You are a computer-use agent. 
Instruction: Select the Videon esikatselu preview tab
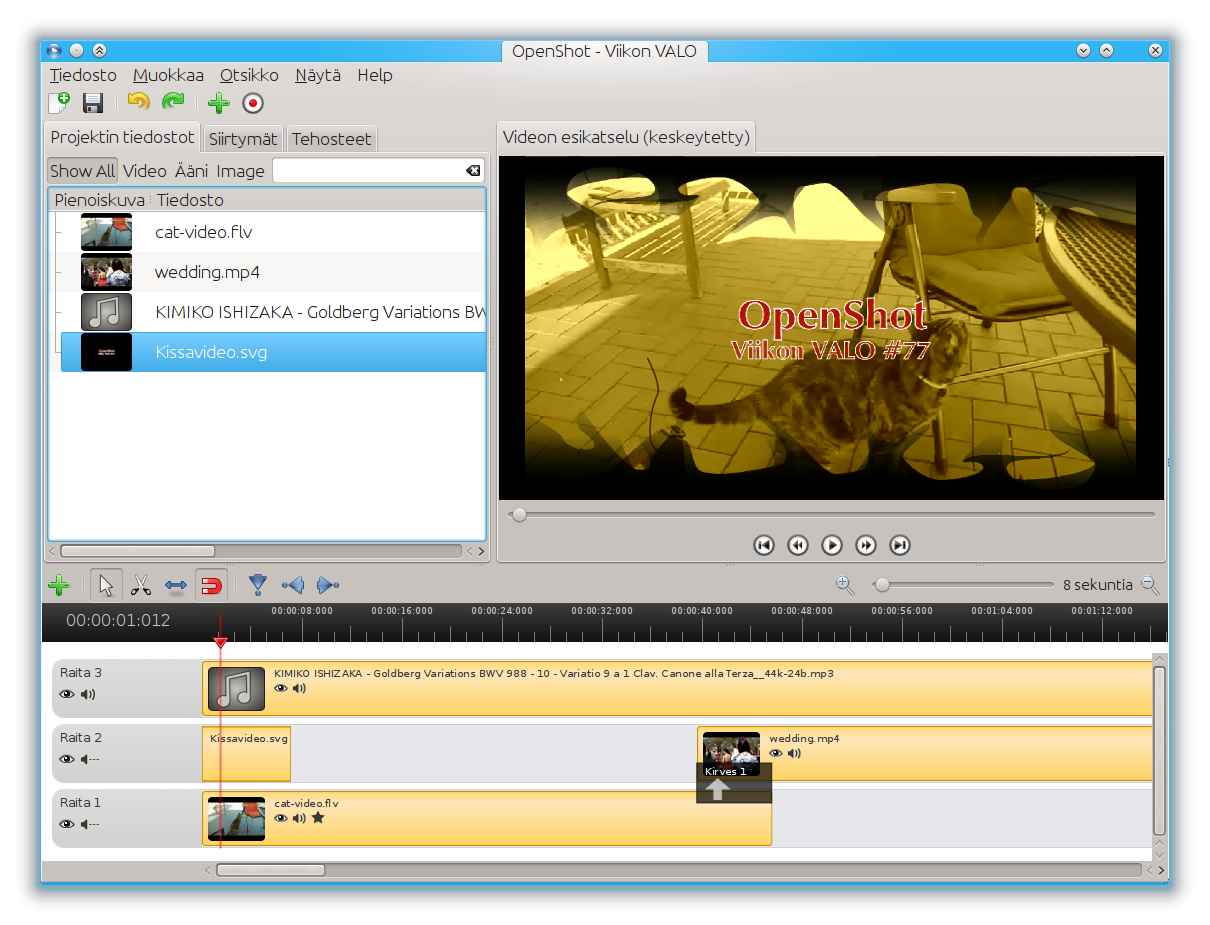point(626,137)
